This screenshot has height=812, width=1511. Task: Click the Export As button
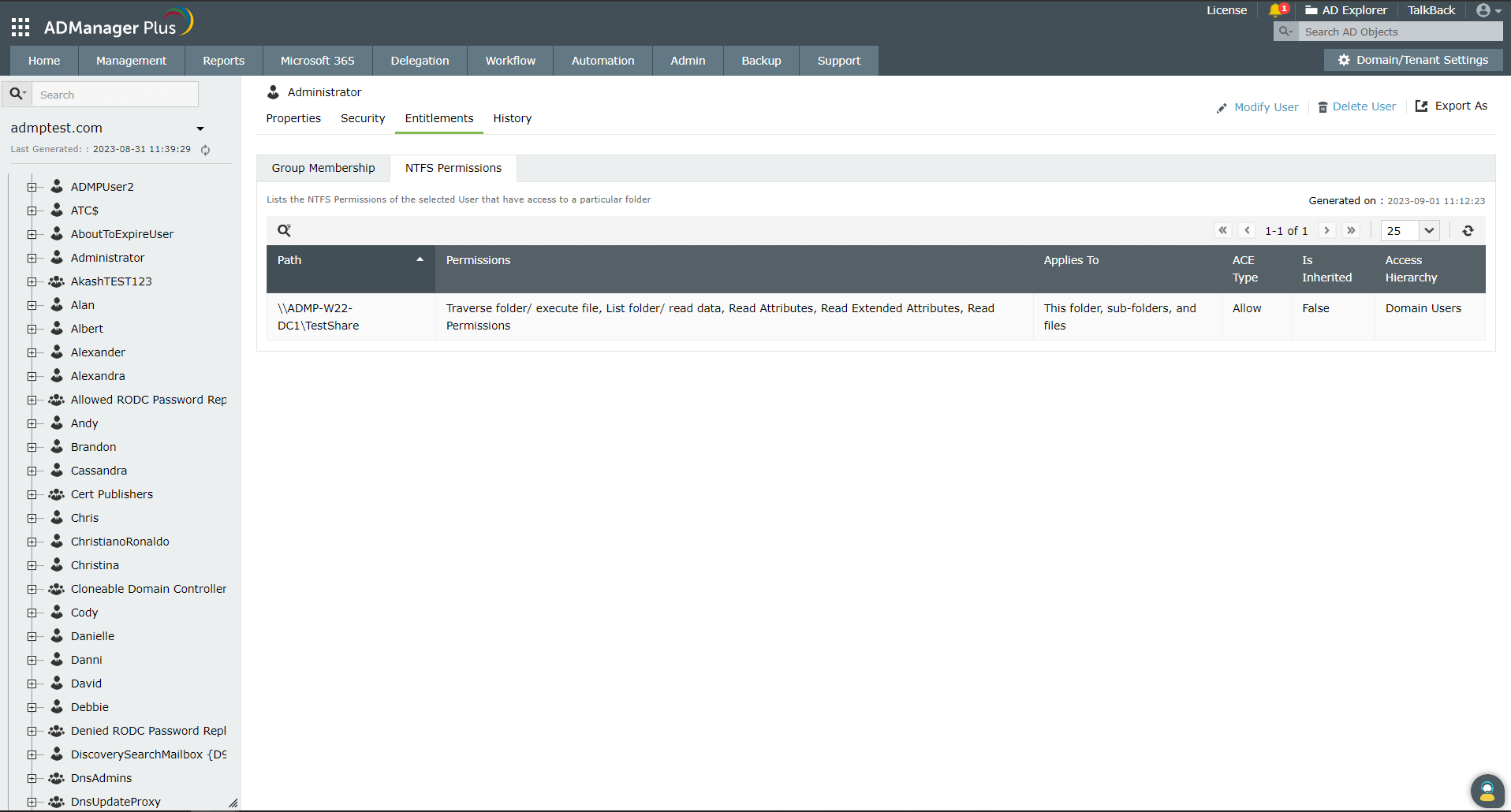[1451, 106]
